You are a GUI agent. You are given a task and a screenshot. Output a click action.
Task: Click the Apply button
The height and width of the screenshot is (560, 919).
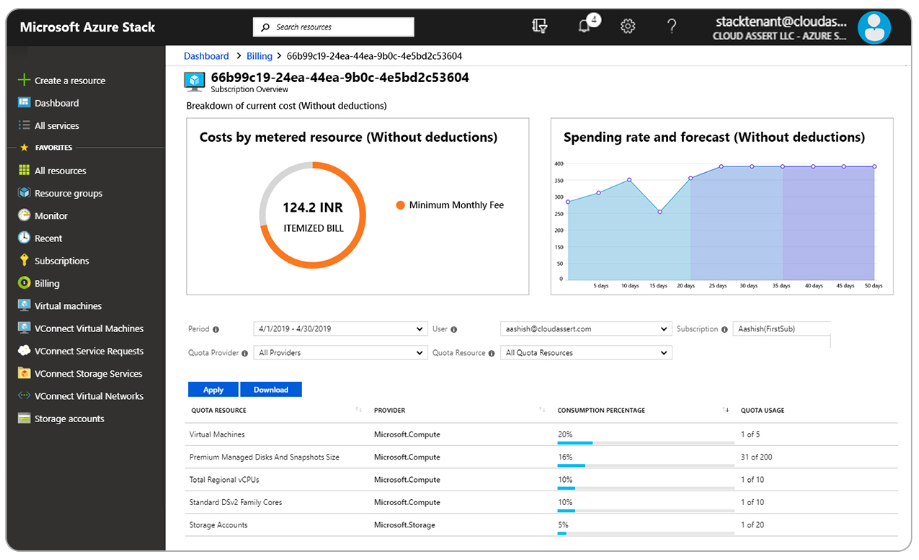tap(213, 390)
